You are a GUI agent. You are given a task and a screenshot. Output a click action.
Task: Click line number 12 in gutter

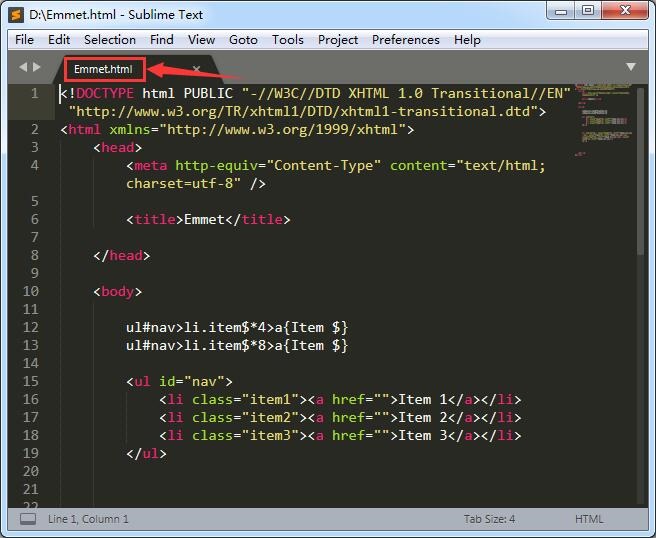31,327
